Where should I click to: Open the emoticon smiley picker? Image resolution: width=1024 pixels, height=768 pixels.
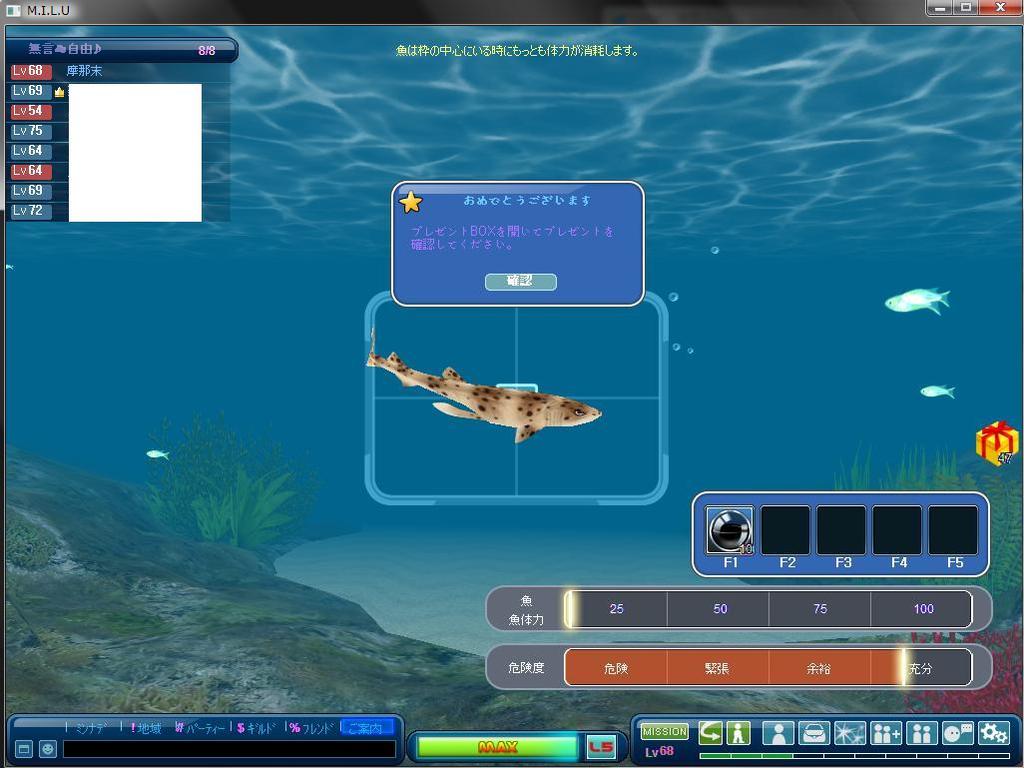(x=47, y=749)
